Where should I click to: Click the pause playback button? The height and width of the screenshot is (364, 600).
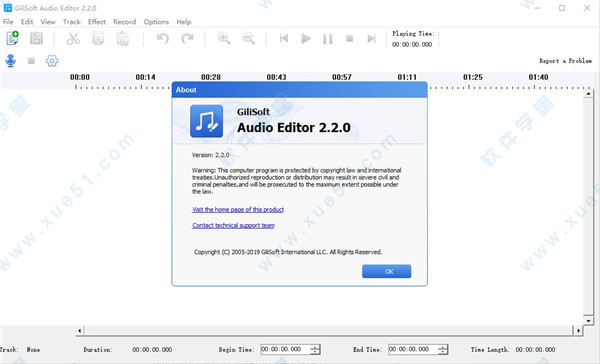[328, 38]
